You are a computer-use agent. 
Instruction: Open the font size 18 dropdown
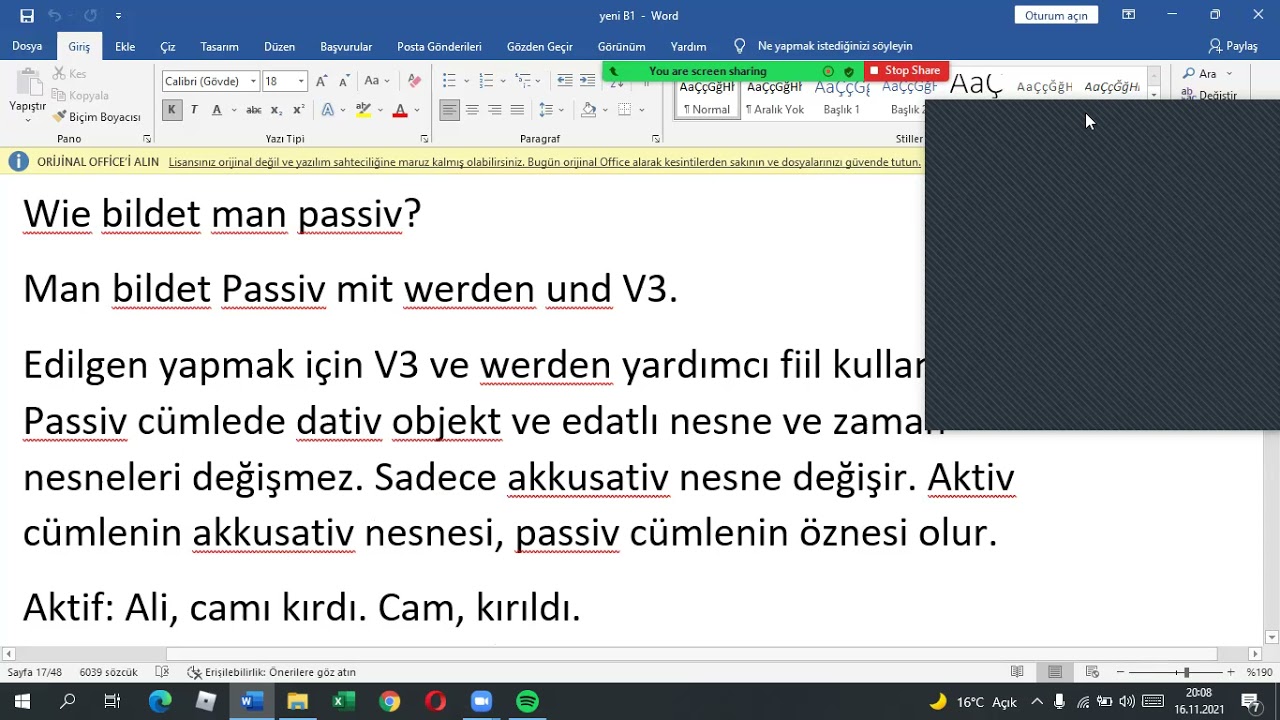(x=301, y=81)
